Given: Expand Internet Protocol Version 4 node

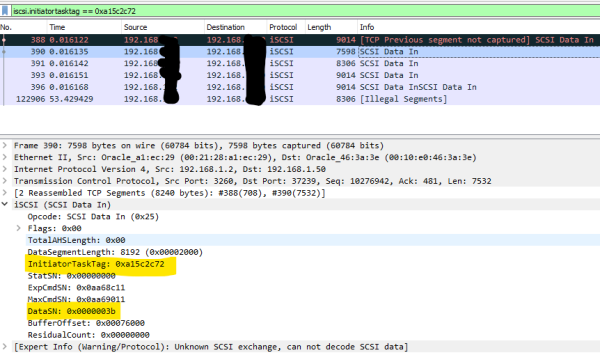Looking at the screenshot, I should tap(5, 169).
